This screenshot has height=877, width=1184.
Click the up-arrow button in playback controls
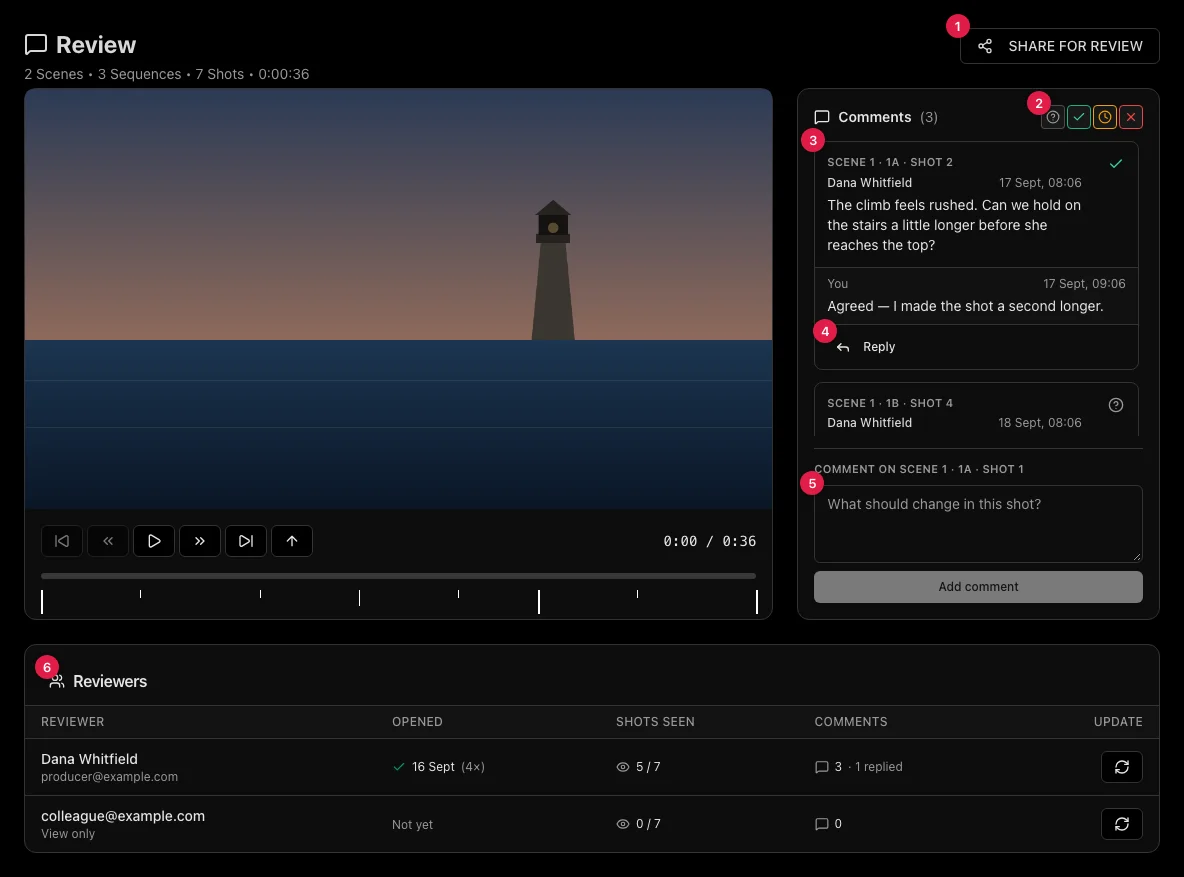coord(291,541)
